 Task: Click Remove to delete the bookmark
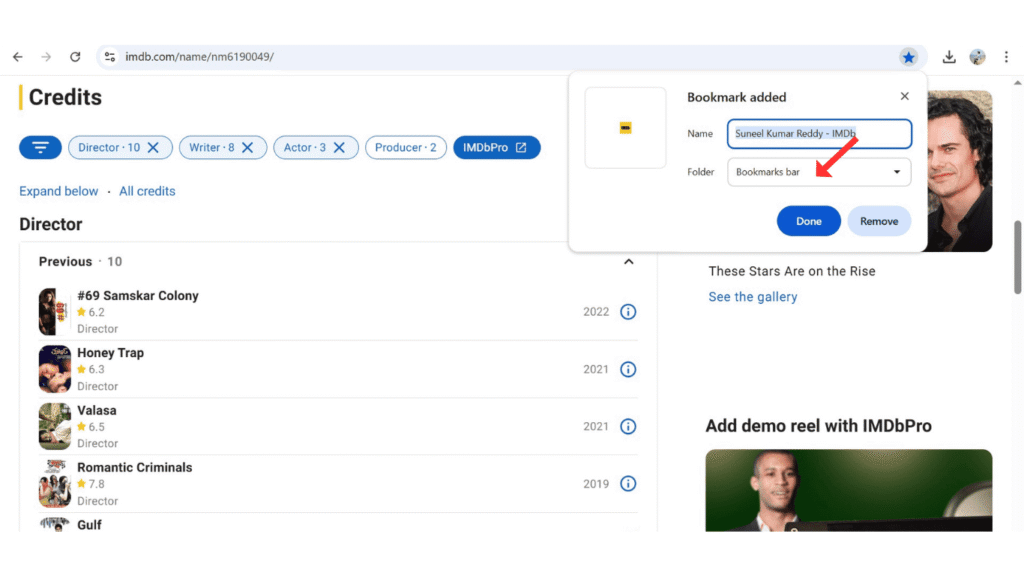click(x=879, y=220)
